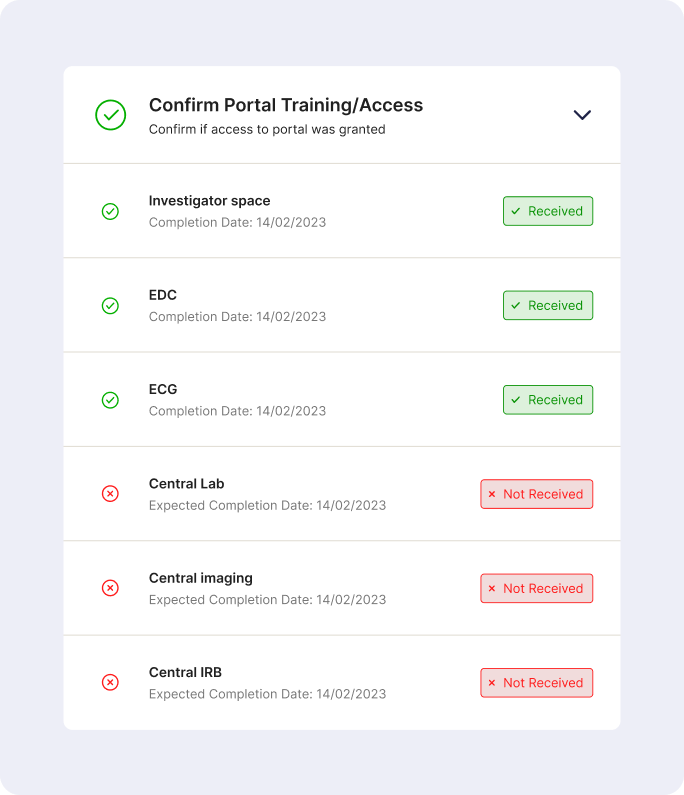The width and height of the screenshot is (684, 795).
Task: Click the ECG completion date text
Action: pyautogui.click(x=237, y=411)
